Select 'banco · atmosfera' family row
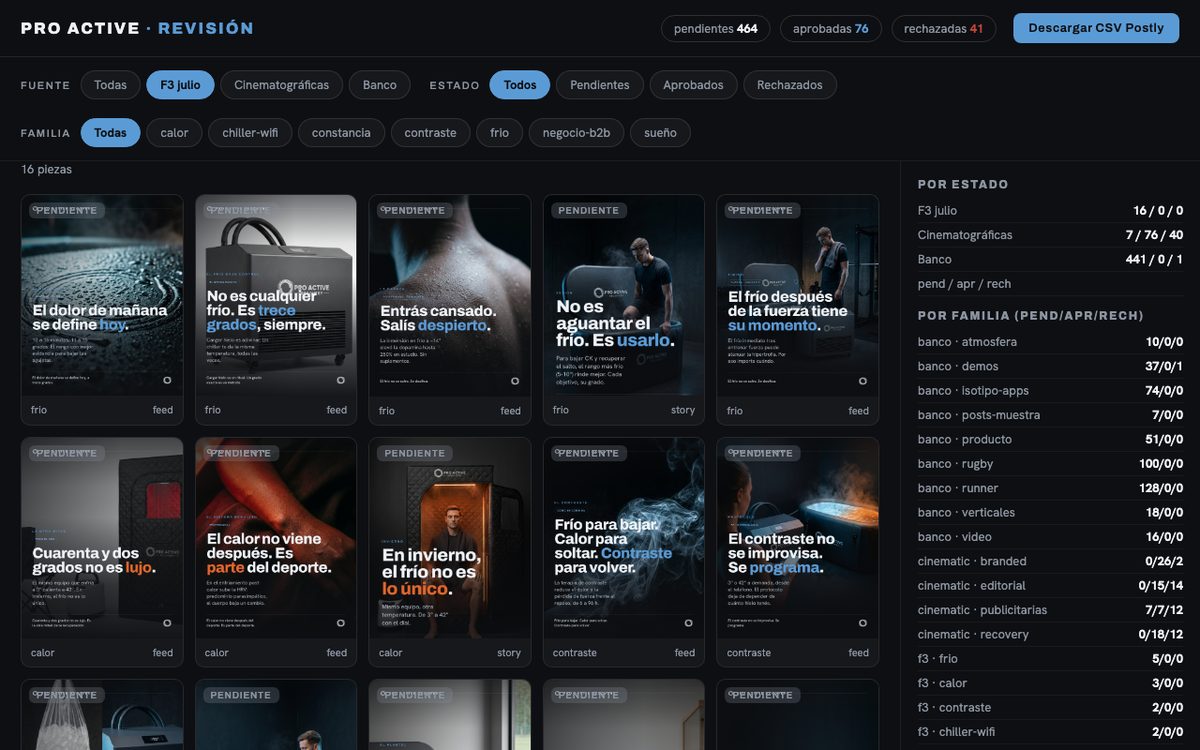Image resolution: width=1200 pixels, height=750 pixels. (x=1050, y=342)
